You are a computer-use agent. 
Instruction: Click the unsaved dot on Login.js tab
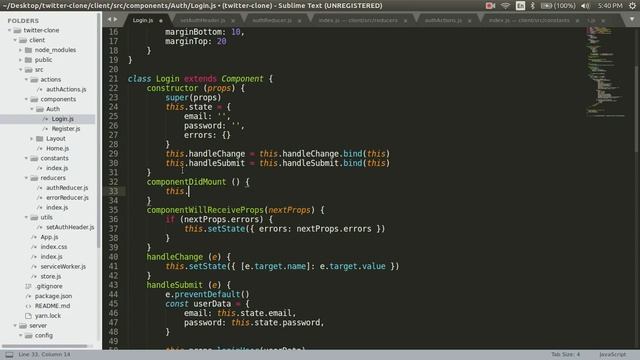pos(161,20)
